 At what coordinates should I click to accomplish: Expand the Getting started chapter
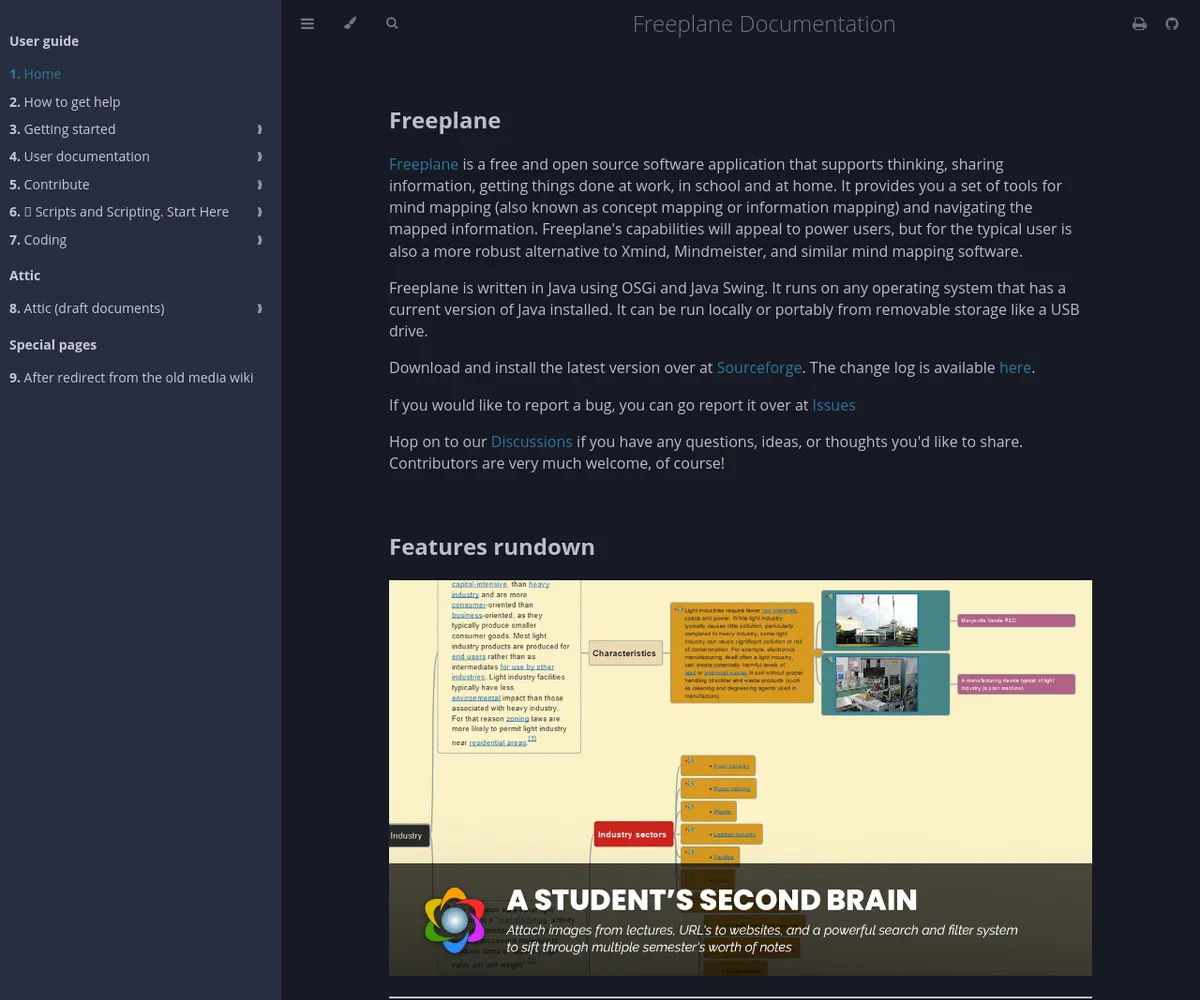click(x=260, y=129)
